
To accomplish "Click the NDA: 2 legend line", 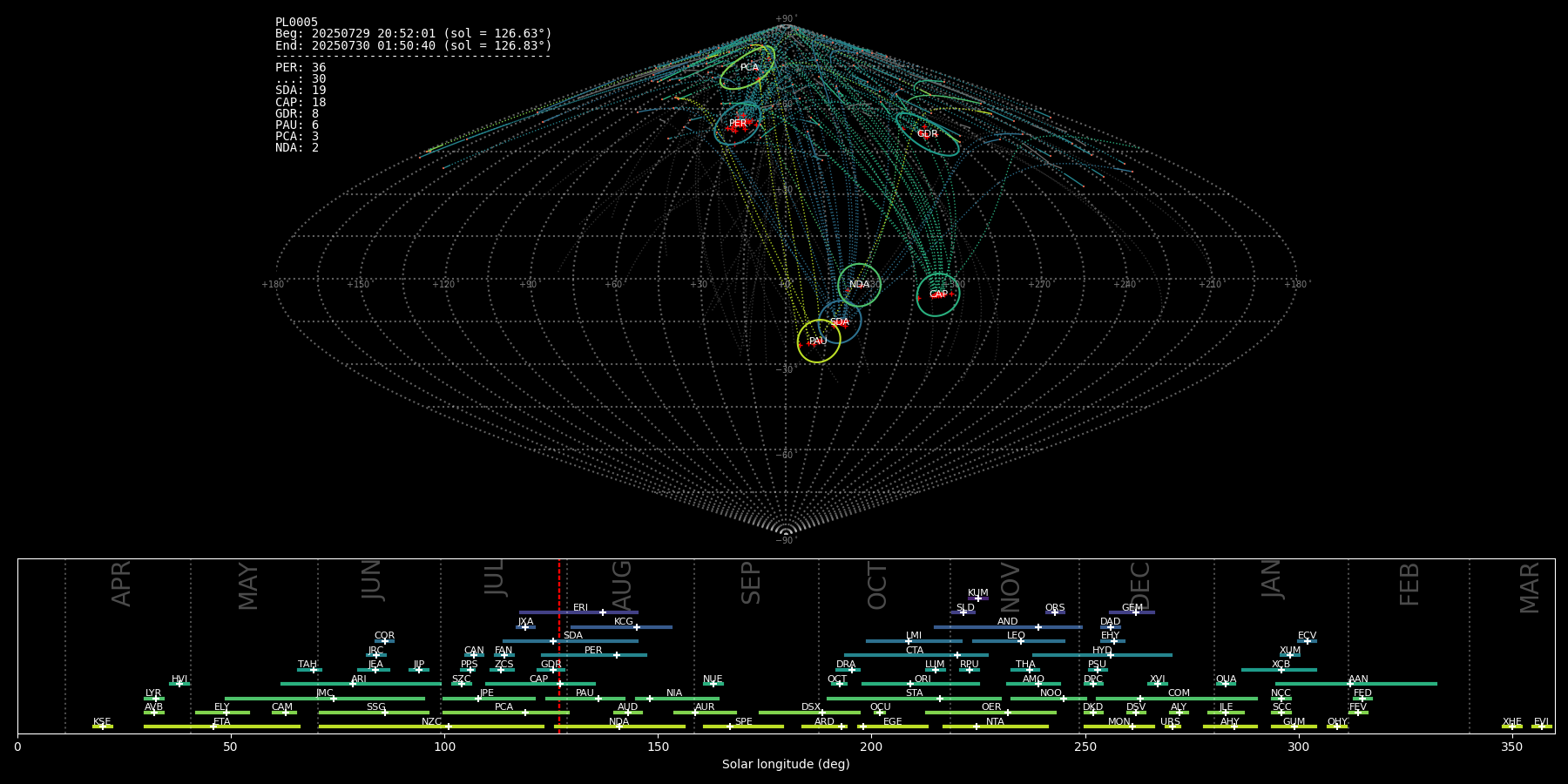I will [x=297, y=148].
